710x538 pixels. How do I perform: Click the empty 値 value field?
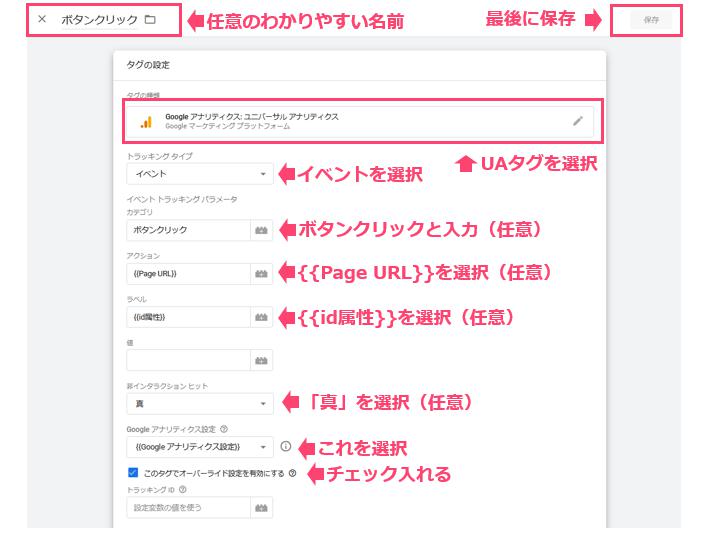[x=188, y=360]
